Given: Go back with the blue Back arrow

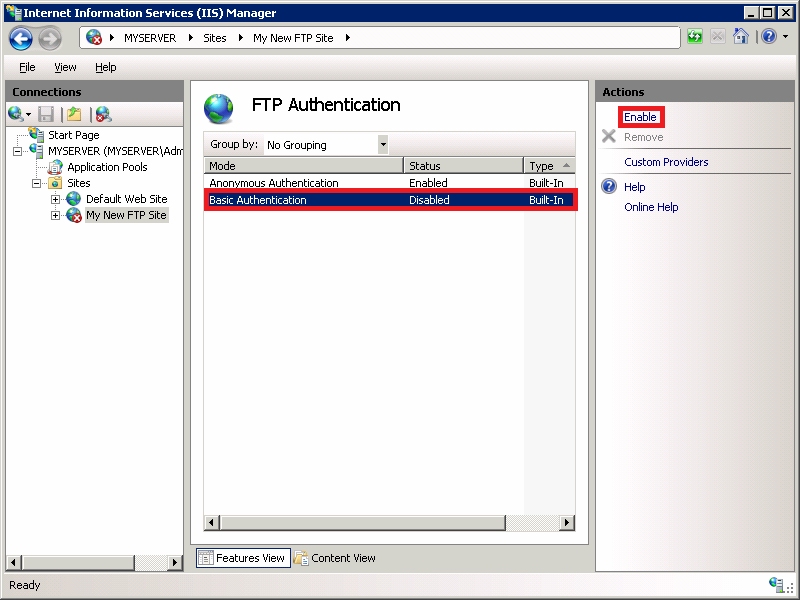Looking at the screenshot, I should (21, 38).
